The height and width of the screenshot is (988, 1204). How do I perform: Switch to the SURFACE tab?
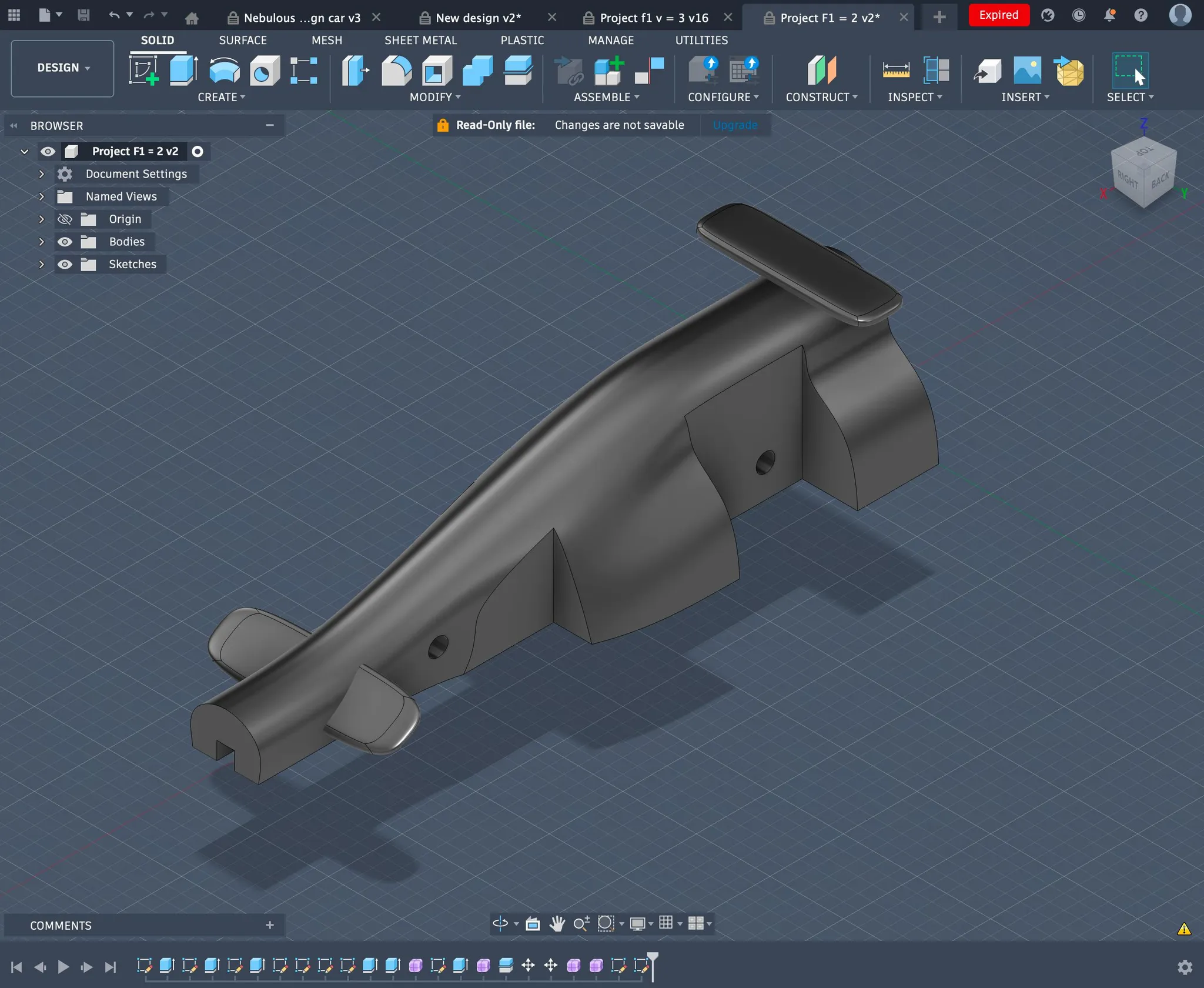click(x=243, y=40)
